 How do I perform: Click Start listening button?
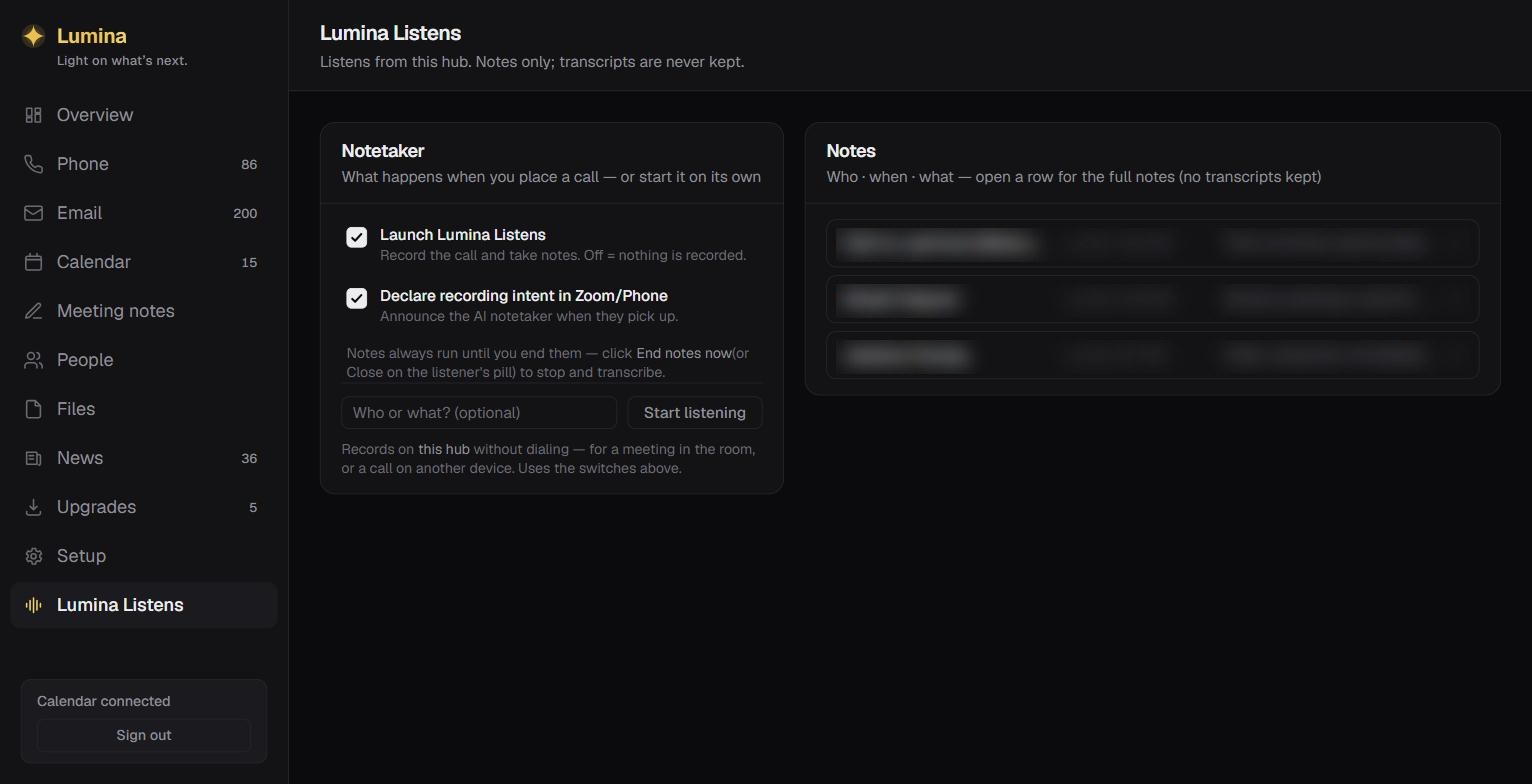point(695,413)
